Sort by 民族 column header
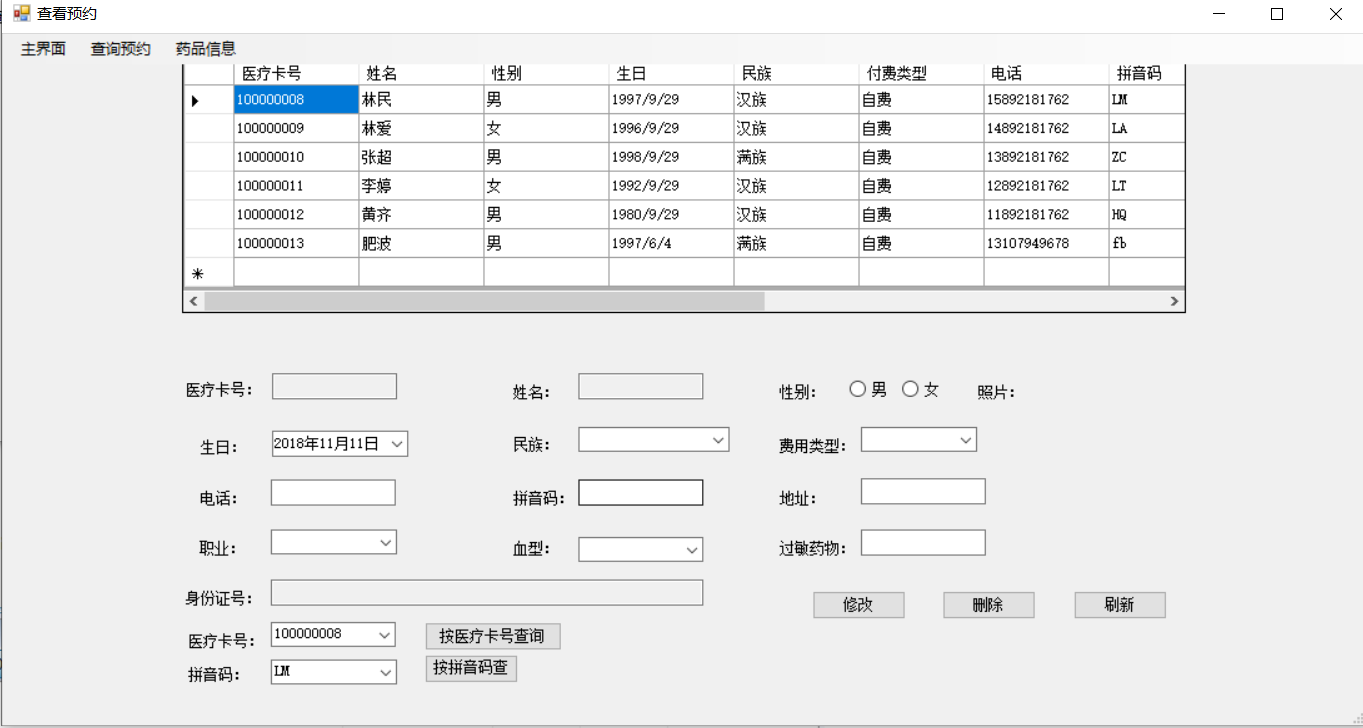 pos(796,74)
